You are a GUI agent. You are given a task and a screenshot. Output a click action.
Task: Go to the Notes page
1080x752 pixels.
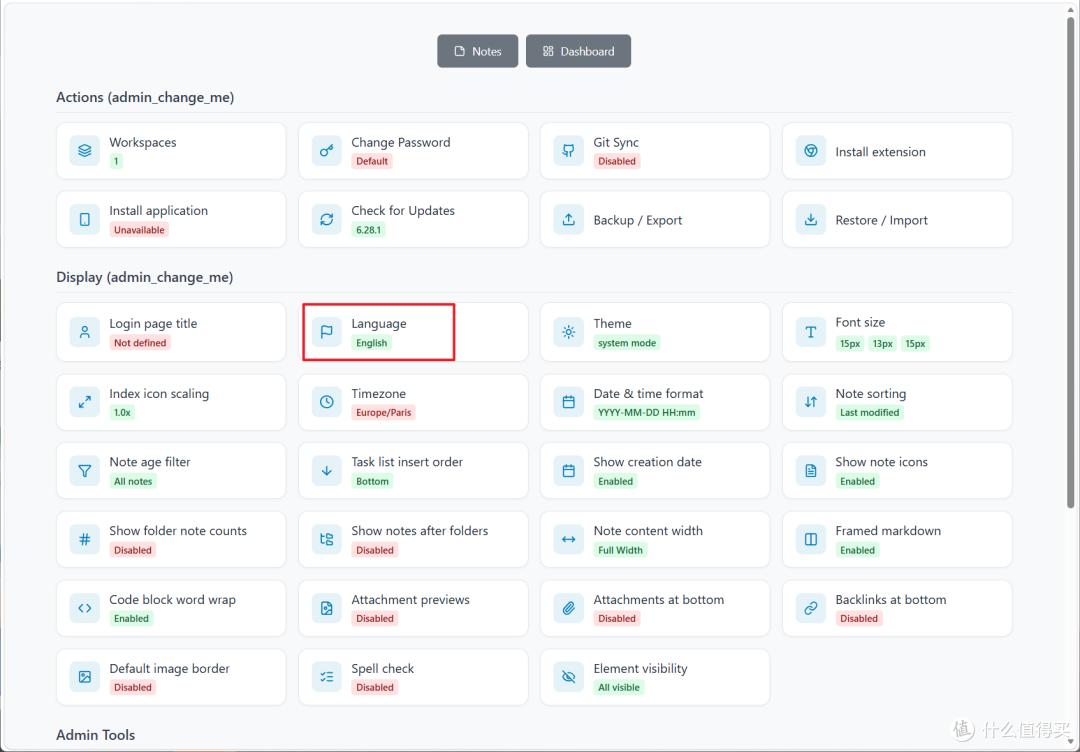(x=477, y=51)
